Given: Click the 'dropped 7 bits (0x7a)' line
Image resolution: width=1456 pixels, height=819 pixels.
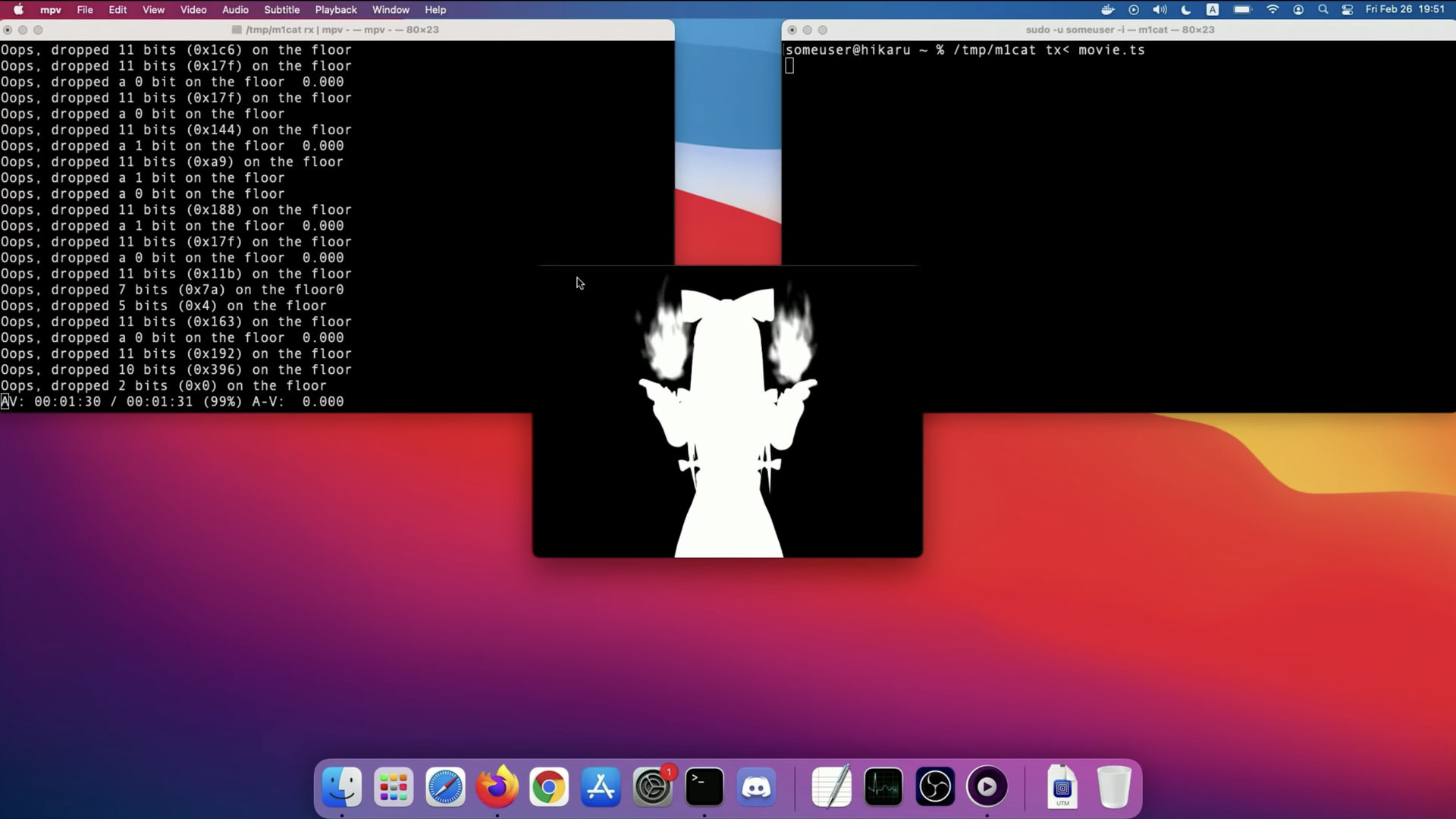Looking at the screenshot, I should (172, 290).
